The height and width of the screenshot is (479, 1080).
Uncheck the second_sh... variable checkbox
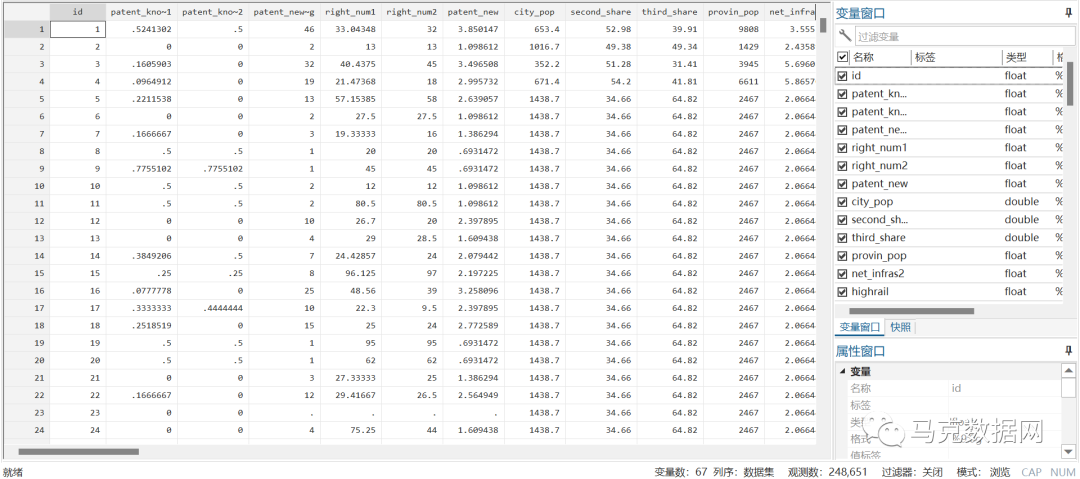point(842,219)
